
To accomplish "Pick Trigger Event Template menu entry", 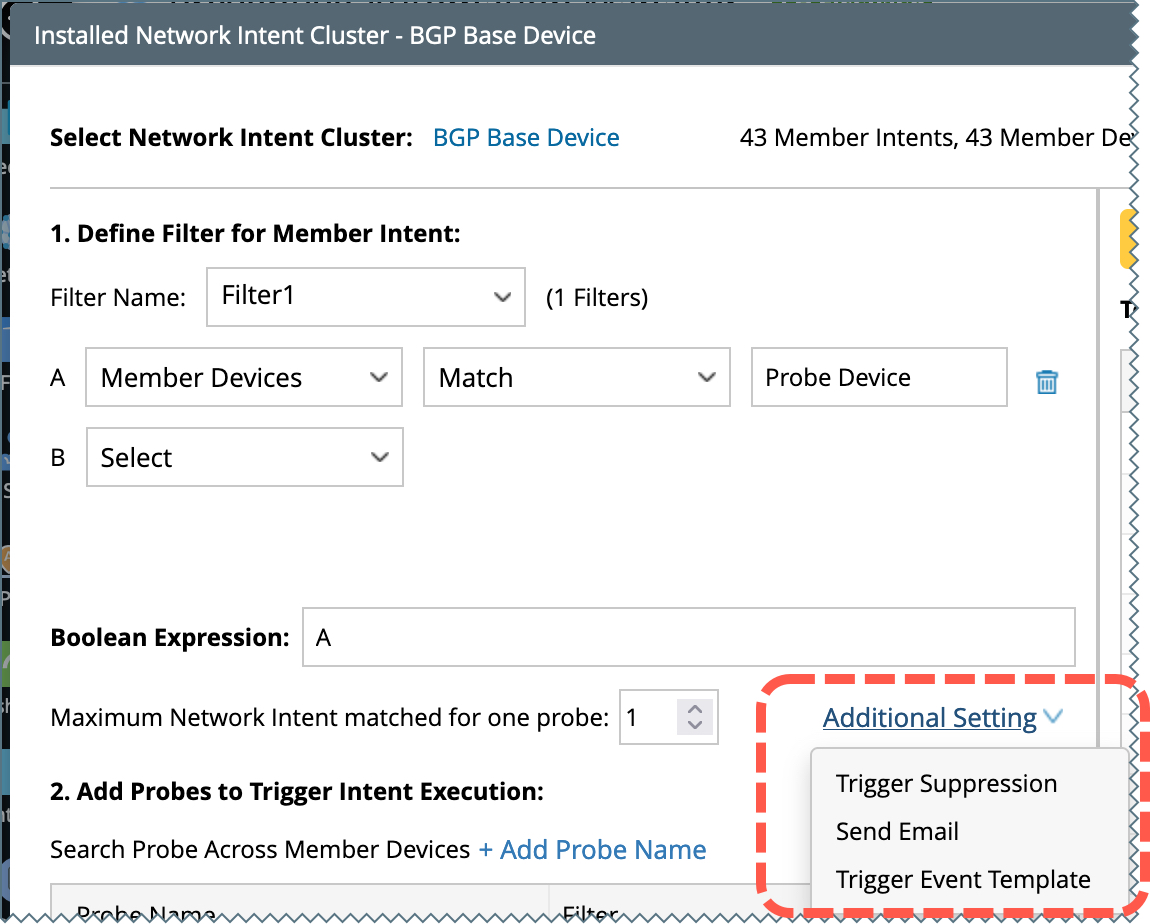I will pyautogui.click(x=963, y=880).
